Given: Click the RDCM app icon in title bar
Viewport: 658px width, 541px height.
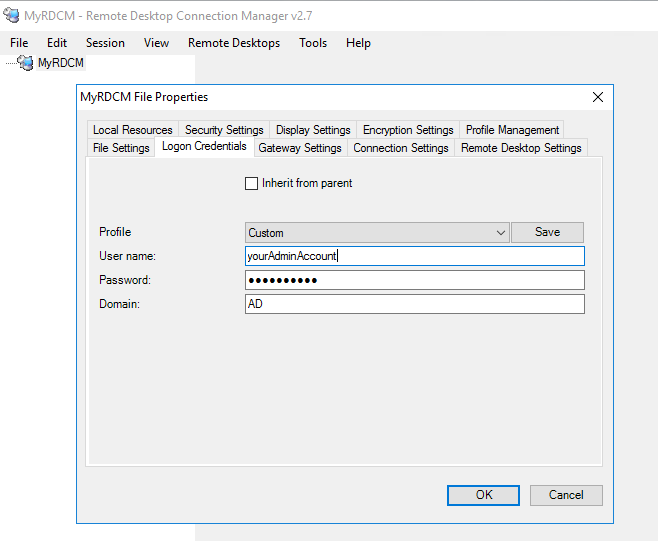Looking at the screenshot, I should pos(13,15).
